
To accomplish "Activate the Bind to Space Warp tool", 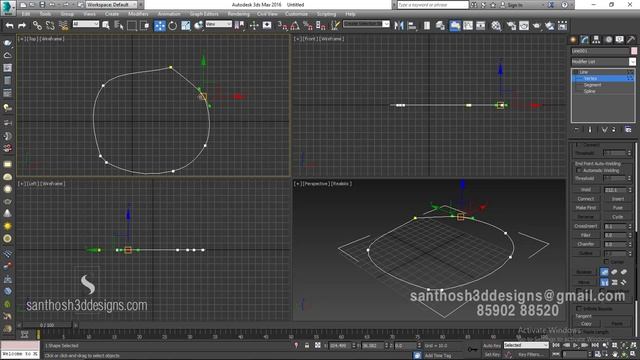I will pyautogui.click(x=63, y=26).
